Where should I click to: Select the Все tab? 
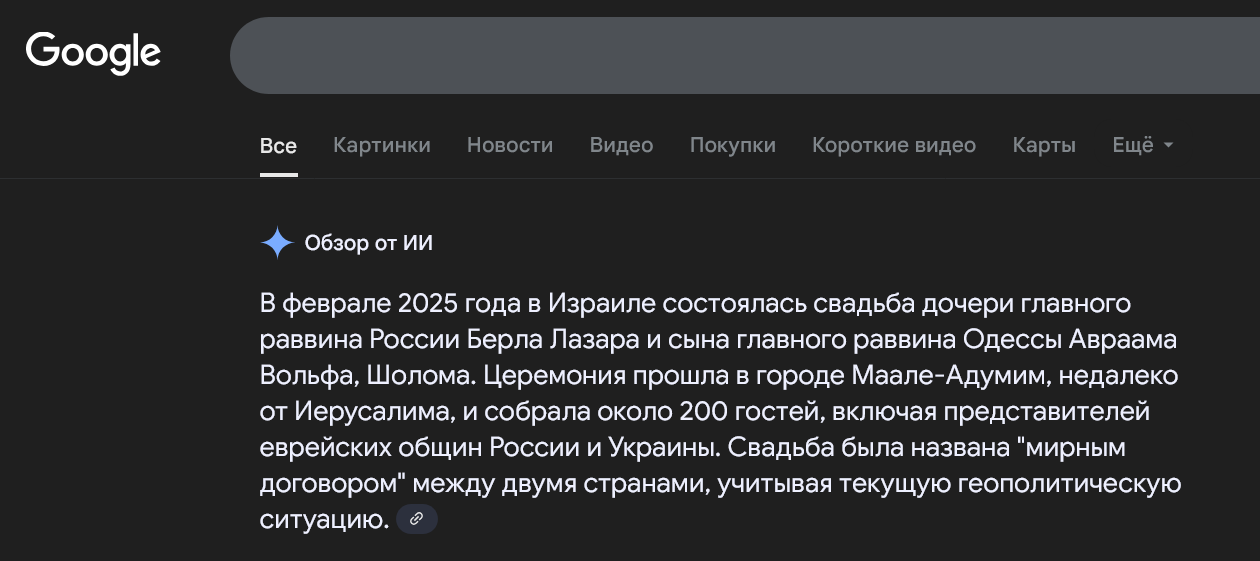pyautogui.click(x=278, y=146)
